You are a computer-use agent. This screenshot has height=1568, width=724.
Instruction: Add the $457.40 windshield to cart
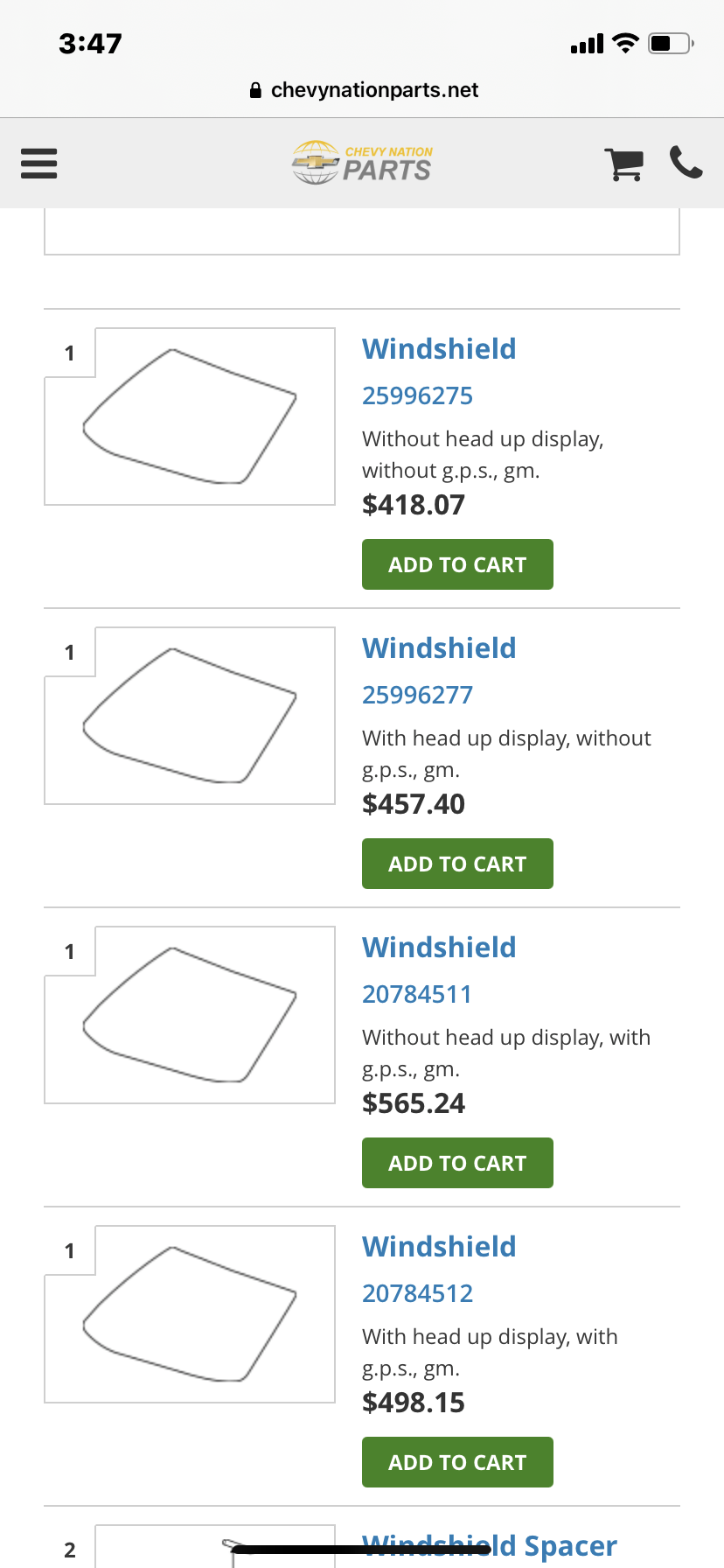pos(457,864)
